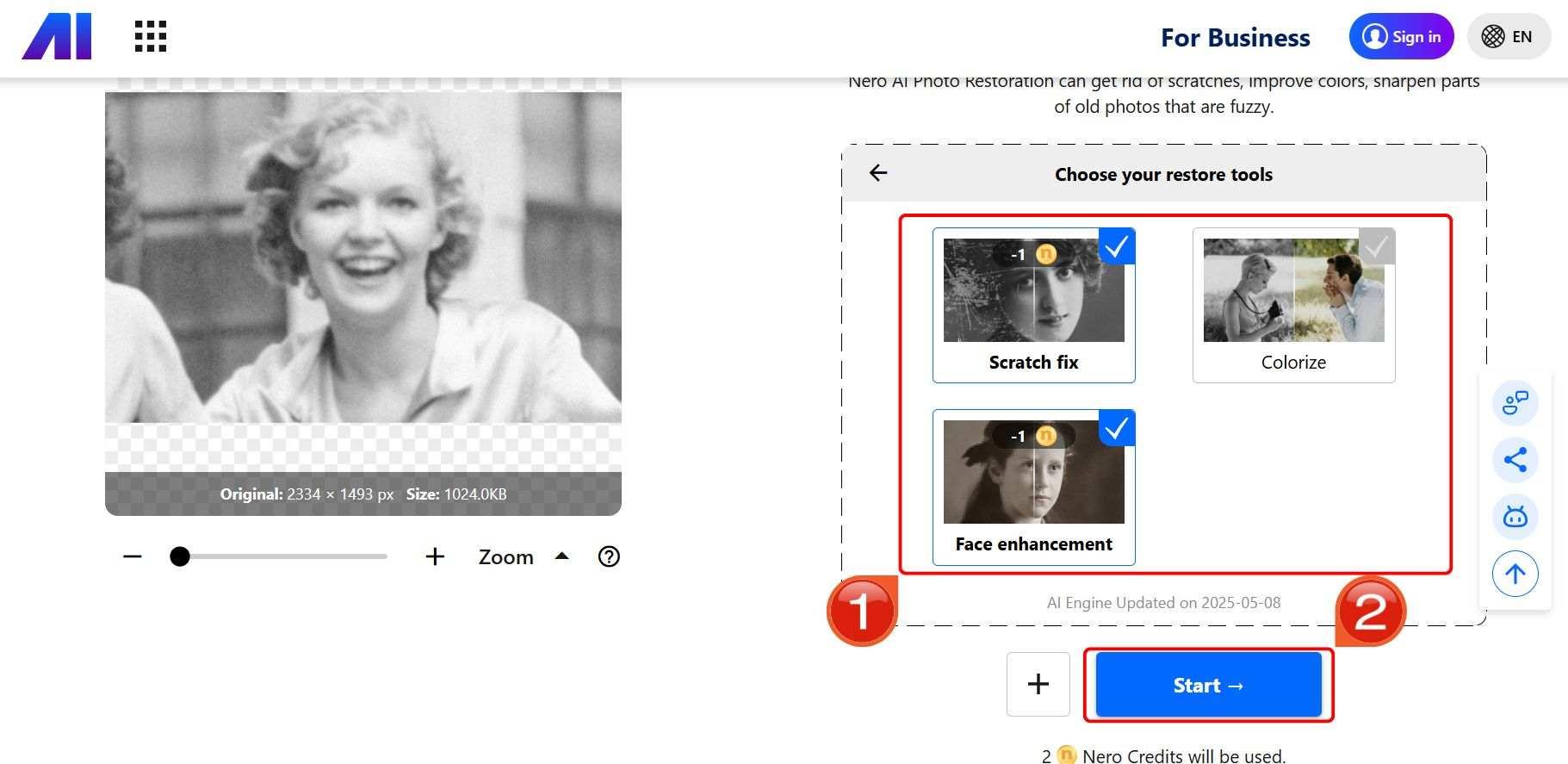Expand the Zoom options menu
1568x764 pixels.
coord(524,556)
